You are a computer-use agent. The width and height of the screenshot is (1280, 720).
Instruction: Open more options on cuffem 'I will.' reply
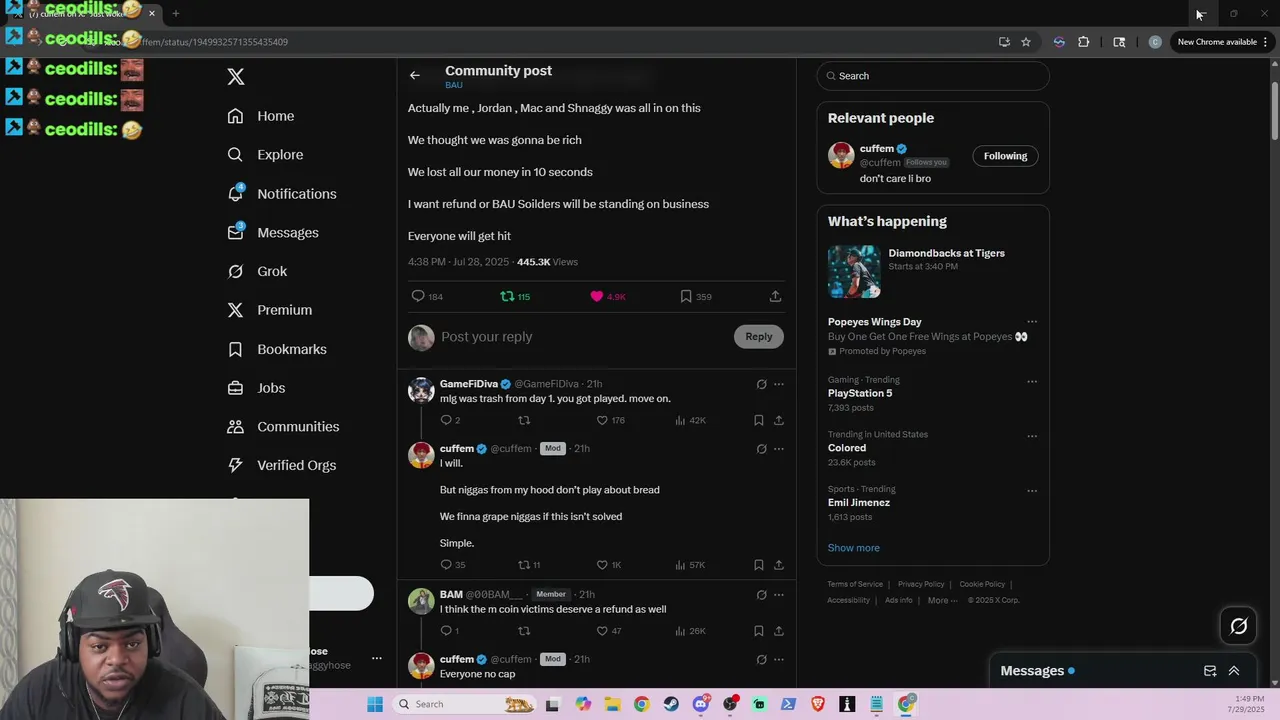click(779, 449)
